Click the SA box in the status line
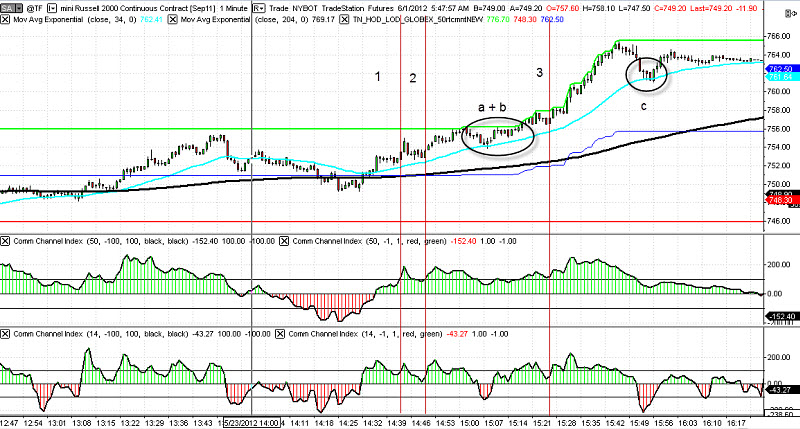 tap(7, 8)
